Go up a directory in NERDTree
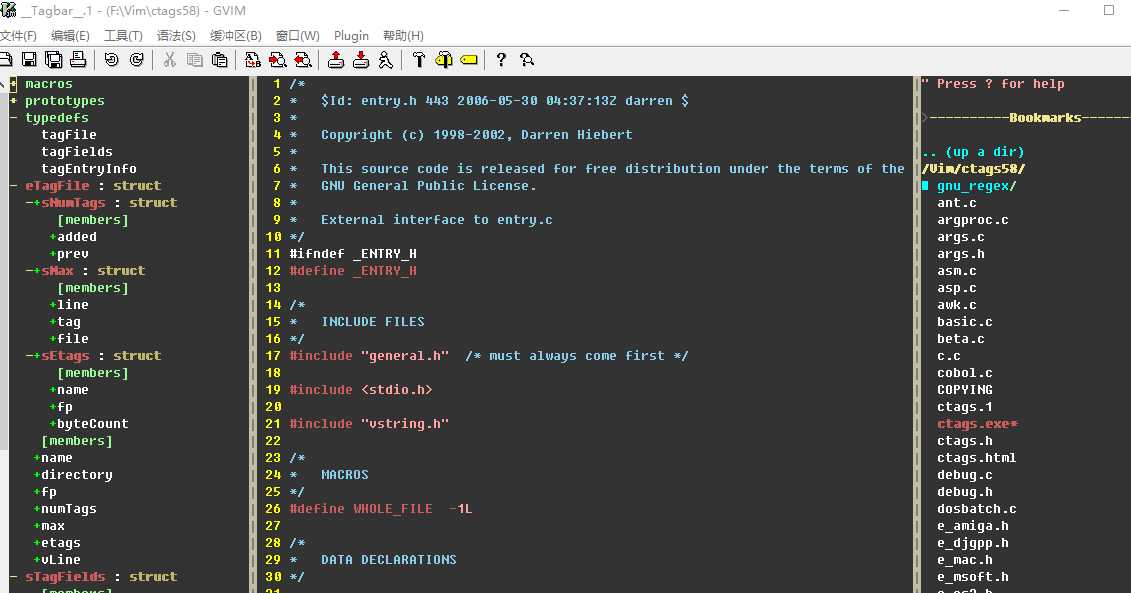 (x=973, y=151)
